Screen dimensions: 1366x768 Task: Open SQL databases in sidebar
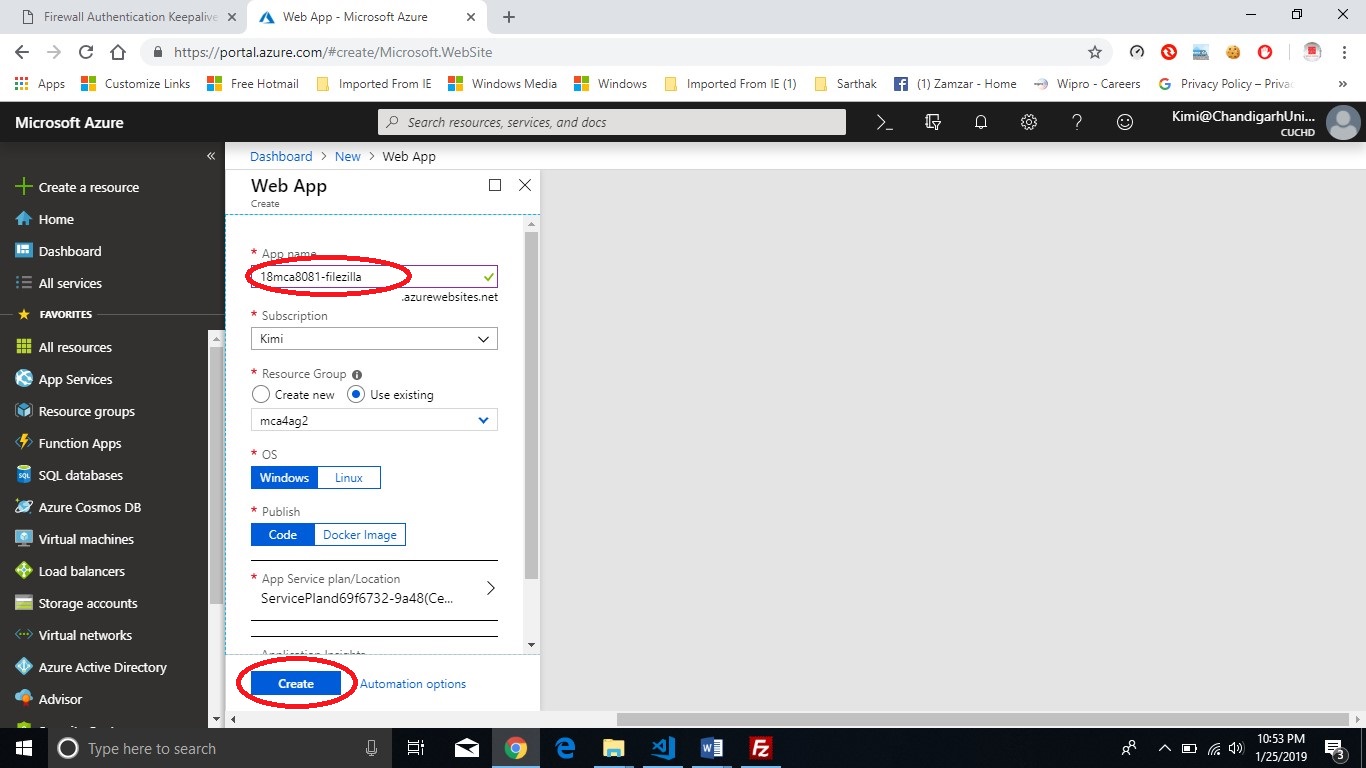click(69, 475)
